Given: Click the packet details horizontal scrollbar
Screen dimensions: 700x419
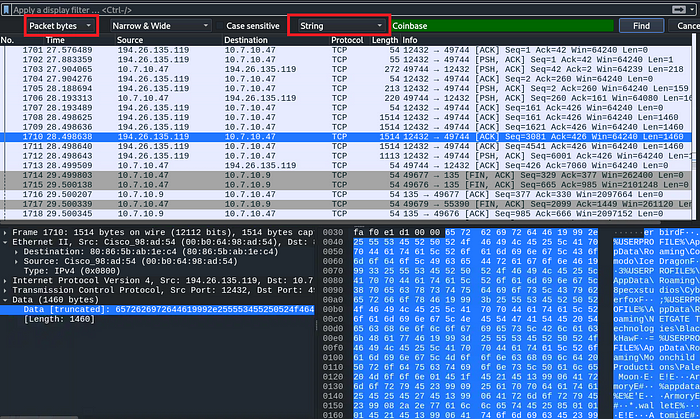Looking at the screenshot, I should coord(40,417).
